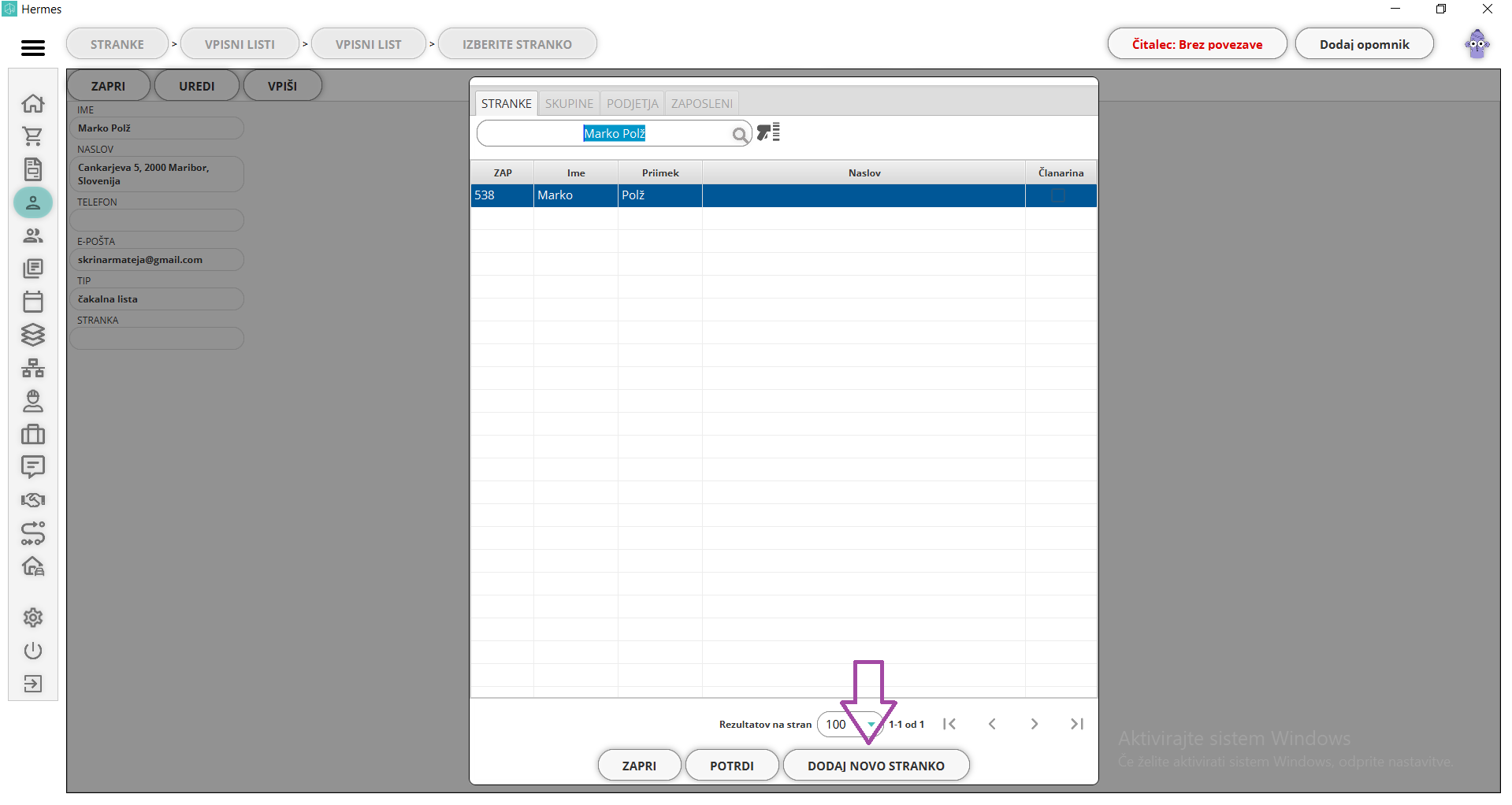
Task: Click the empty TELEFON field
Action: point(157,221)
